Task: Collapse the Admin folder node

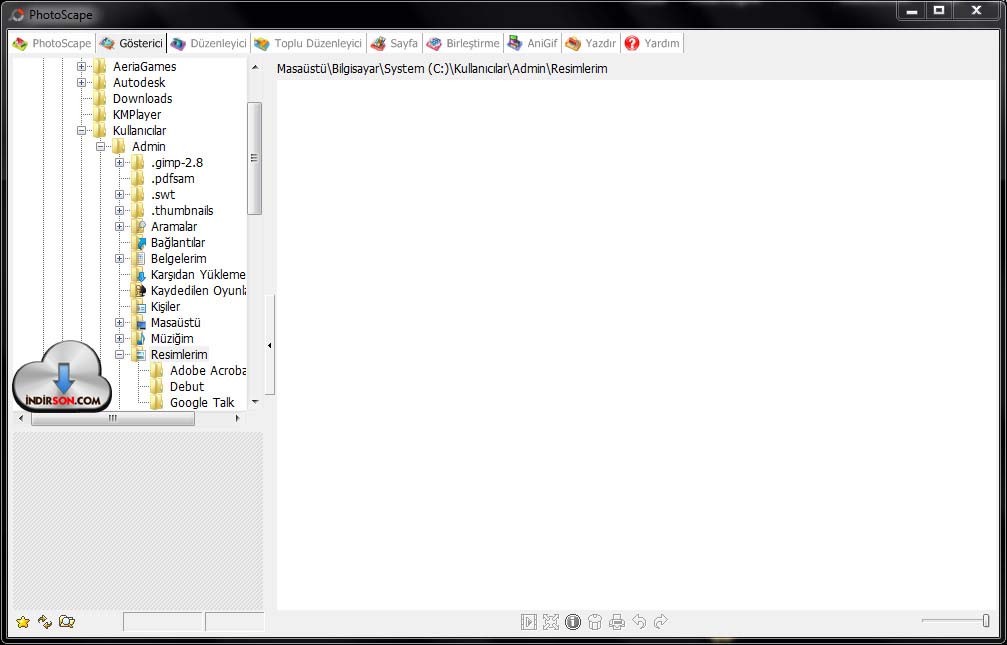Action: [100, 146]
